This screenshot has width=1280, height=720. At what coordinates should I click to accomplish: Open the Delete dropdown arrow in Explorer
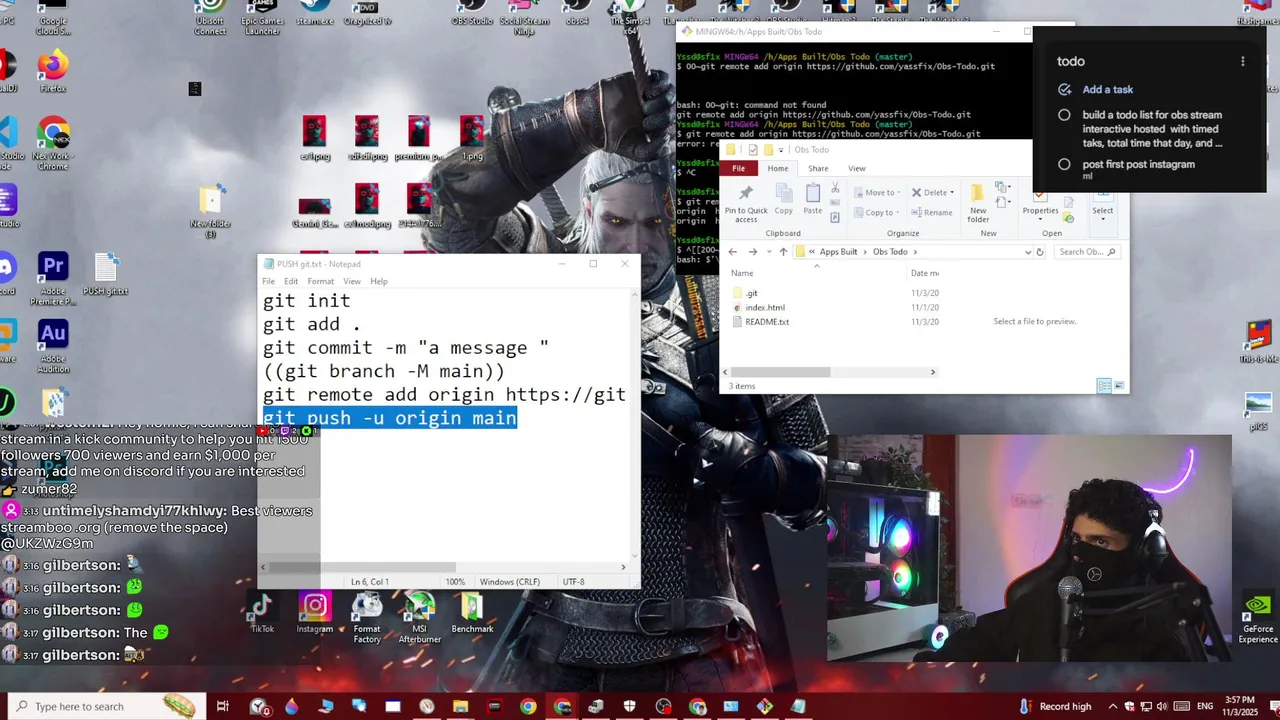pos(951,192)
